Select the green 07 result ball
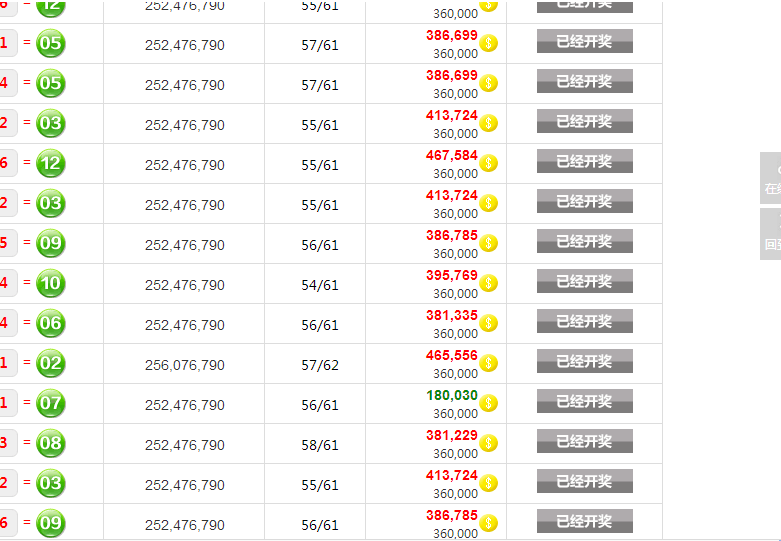The width and height of the screenshot is (781, 541). 50,403
